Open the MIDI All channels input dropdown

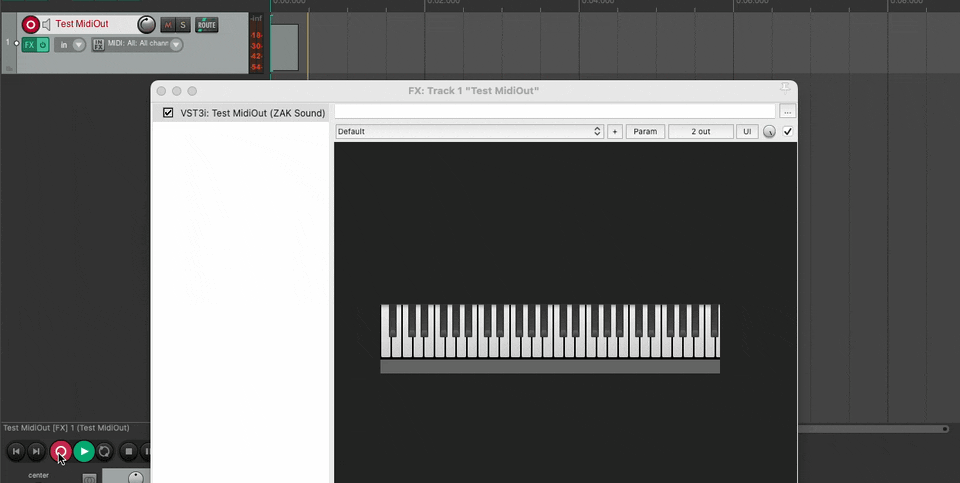tap(144, 45)
